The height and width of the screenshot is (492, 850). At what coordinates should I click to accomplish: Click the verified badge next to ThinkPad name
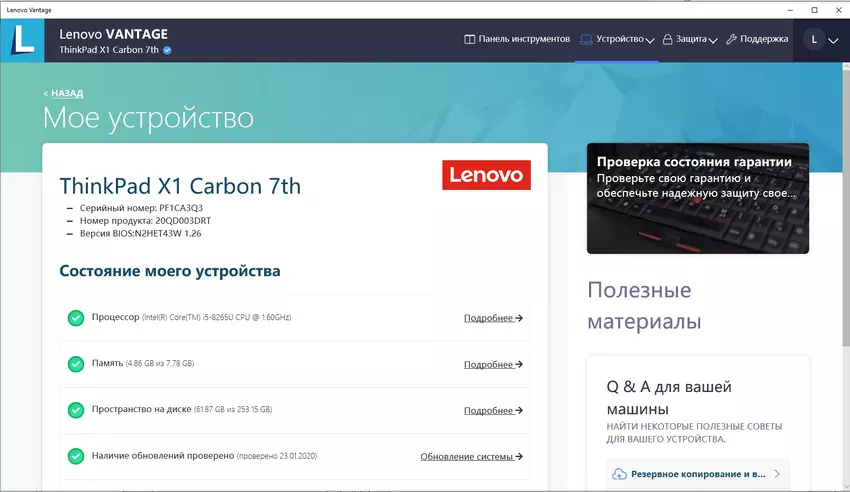point(167,49)
